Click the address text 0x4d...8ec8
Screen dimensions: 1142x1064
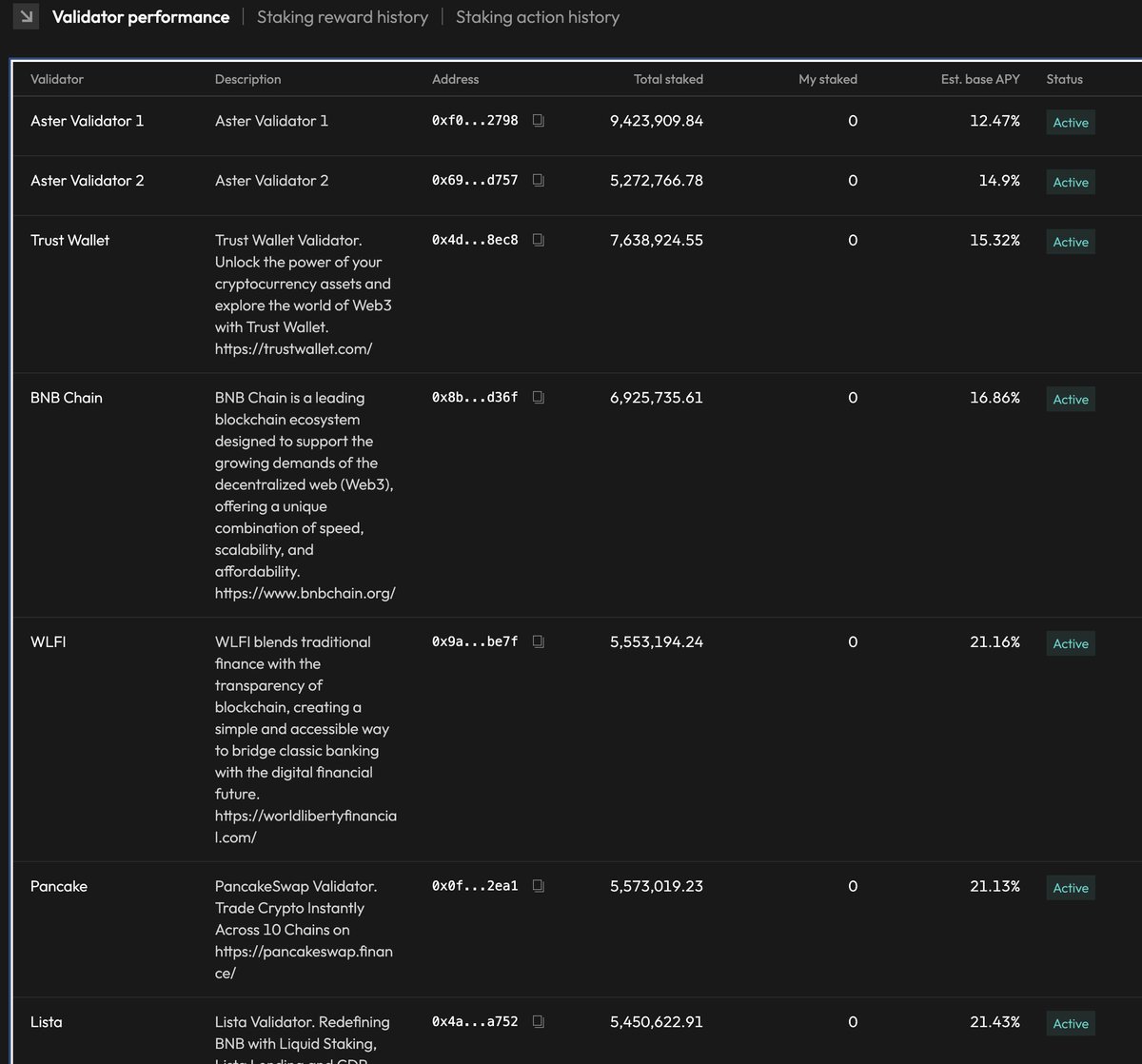[x=475, y=240]
